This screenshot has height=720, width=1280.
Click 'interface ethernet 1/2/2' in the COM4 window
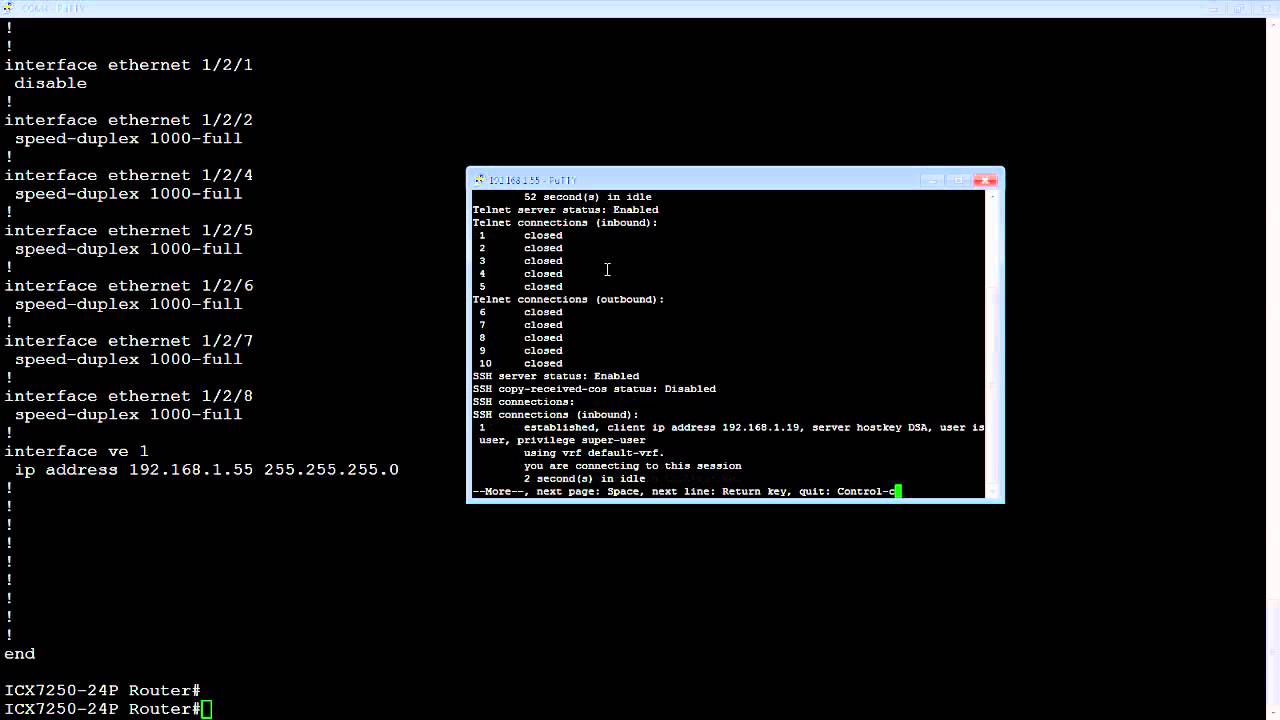129,120
